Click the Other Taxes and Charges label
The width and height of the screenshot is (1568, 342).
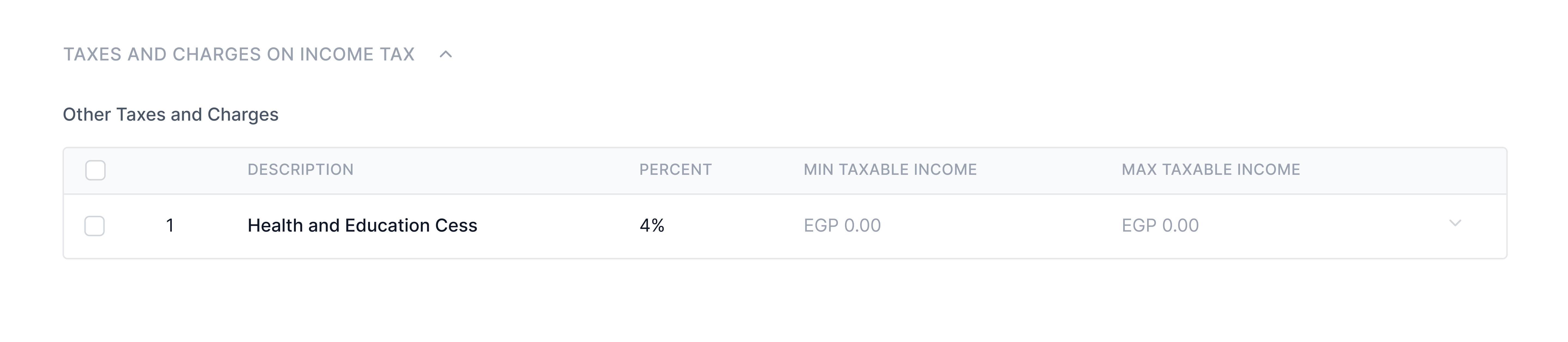(170, 115)
